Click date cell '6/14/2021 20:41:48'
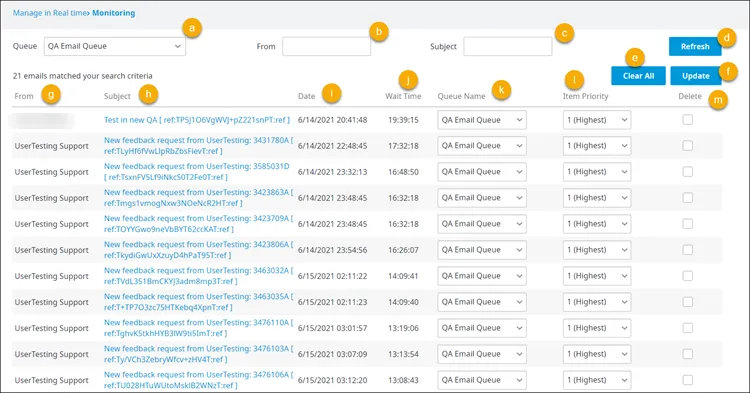The height and width of the screenshot is (393, 750). pos(332,120)
